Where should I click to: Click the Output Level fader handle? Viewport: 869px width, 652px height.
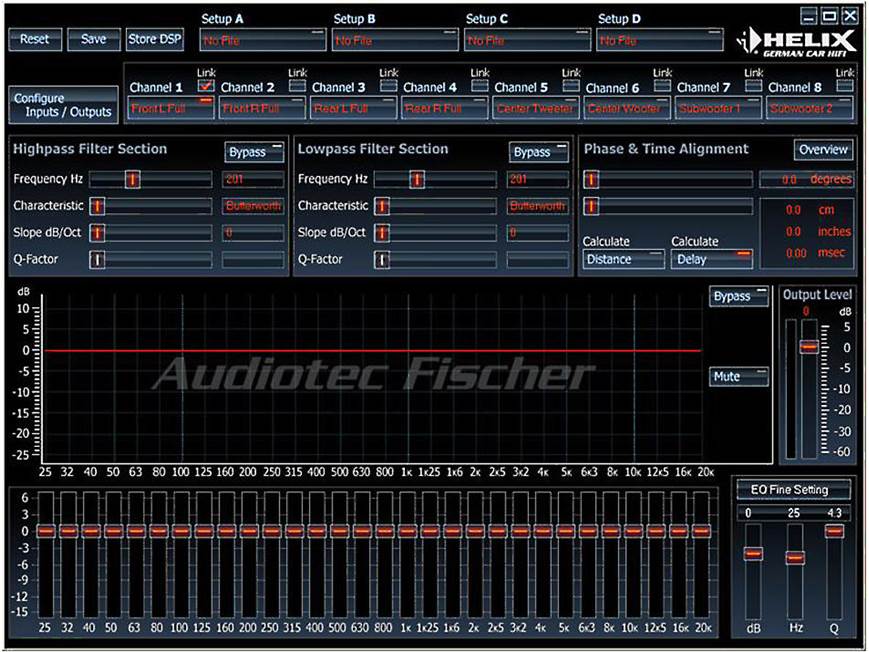(x=809, y=347)
